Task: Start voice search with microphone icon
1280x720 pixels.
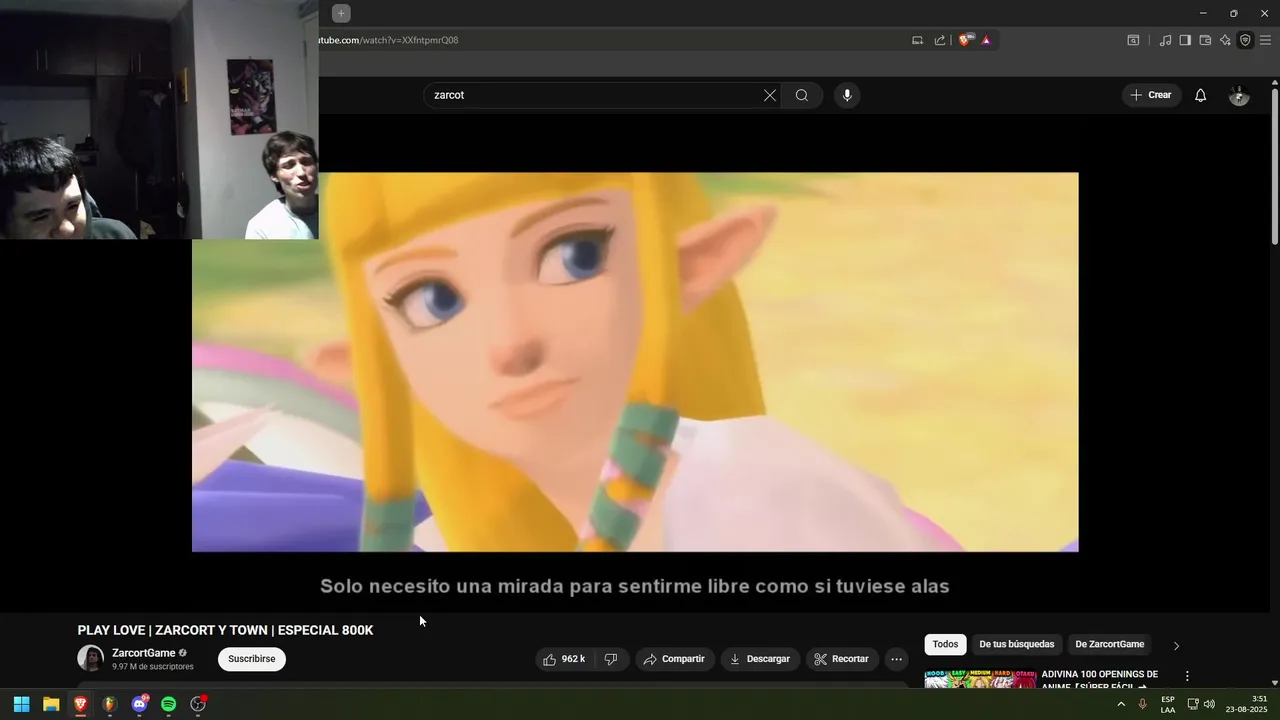Action: [847, 95]
